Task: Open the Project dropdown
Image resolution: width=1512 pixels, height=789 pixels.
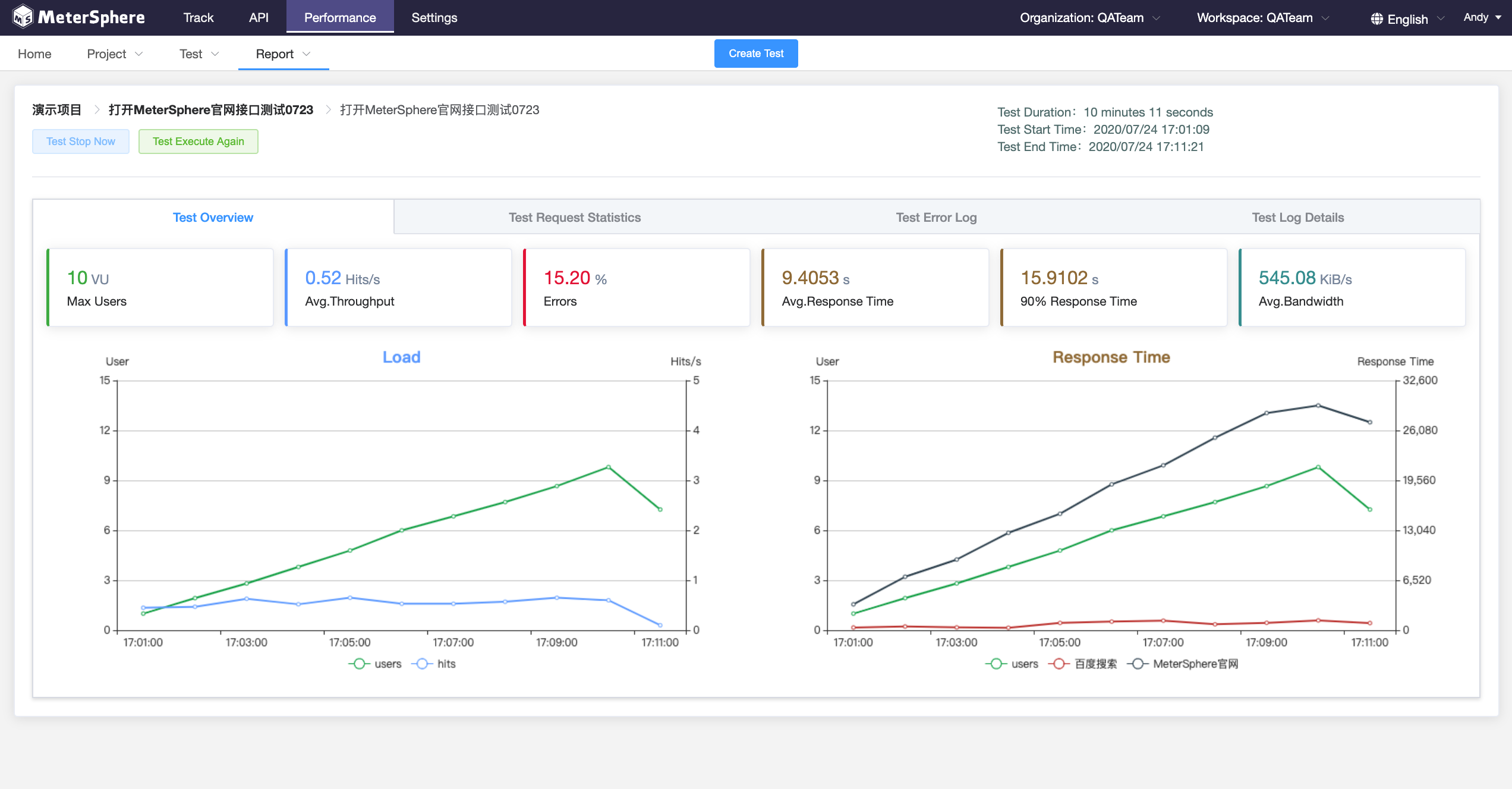Action: [x=114, y=53]
